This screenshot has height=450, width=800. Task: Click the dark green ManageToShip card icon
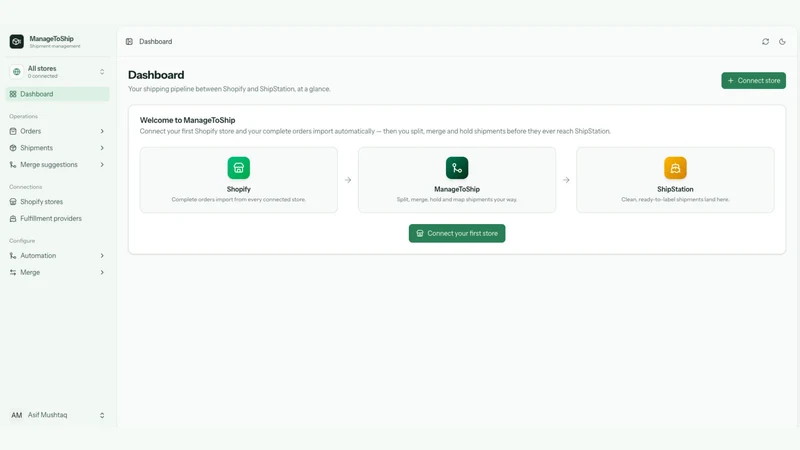tap(457, 168)
